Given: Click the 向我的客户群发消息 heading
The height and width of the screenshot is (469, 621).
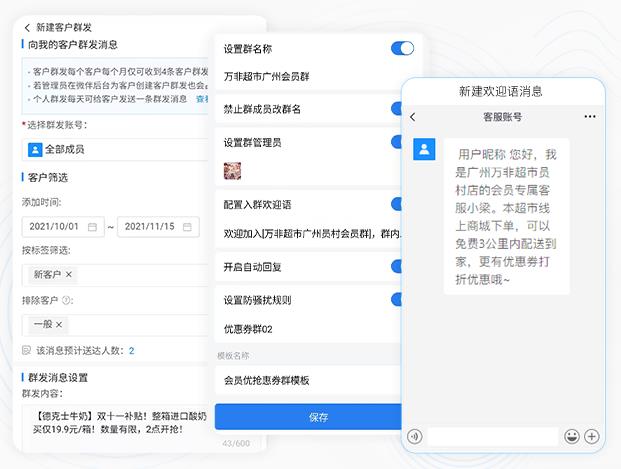Looking at the screenshot, I should pos(73,45).
